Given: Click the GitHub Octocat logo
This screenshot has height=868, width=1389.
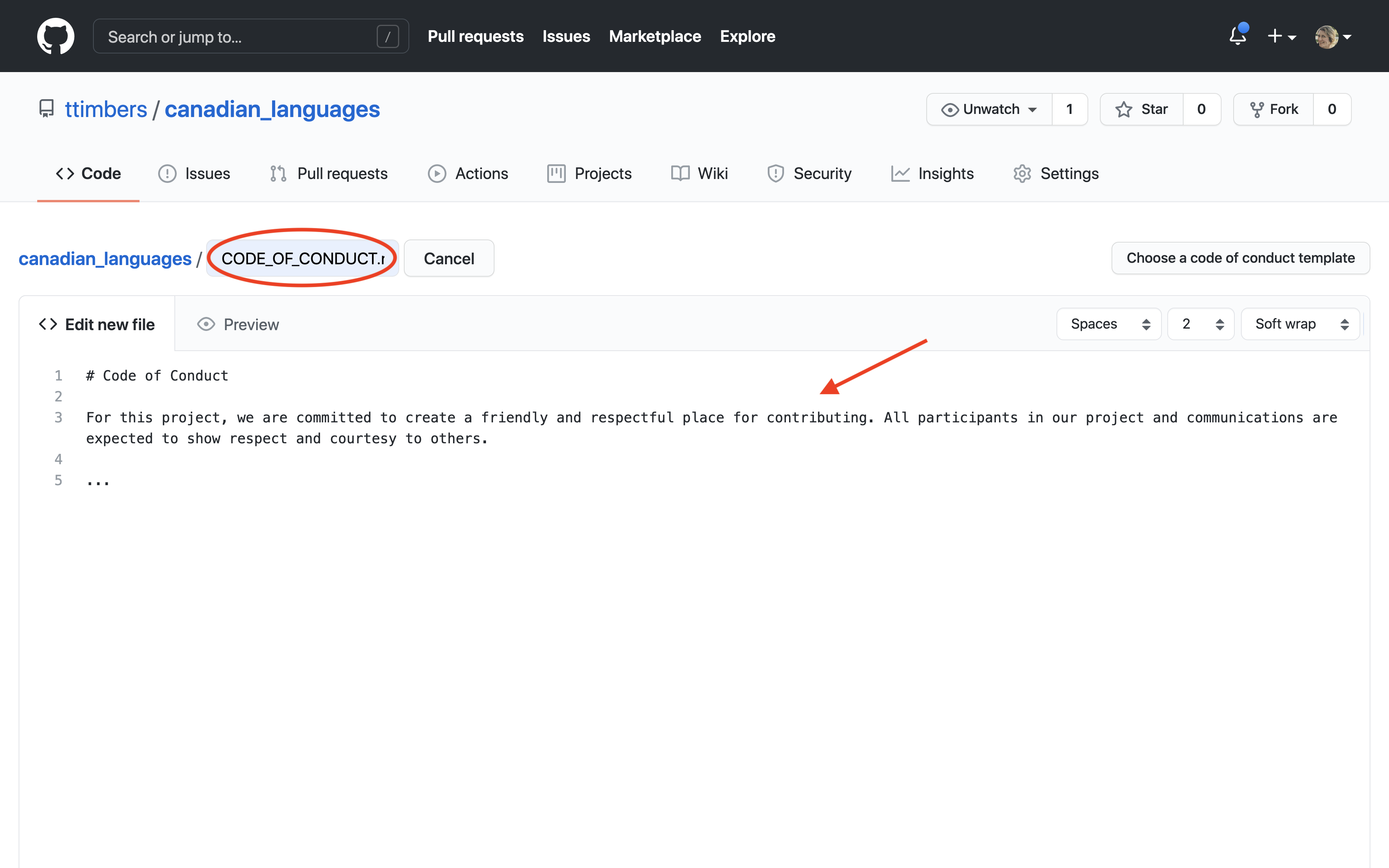Looking at the screenshot, I should (56, 36).
